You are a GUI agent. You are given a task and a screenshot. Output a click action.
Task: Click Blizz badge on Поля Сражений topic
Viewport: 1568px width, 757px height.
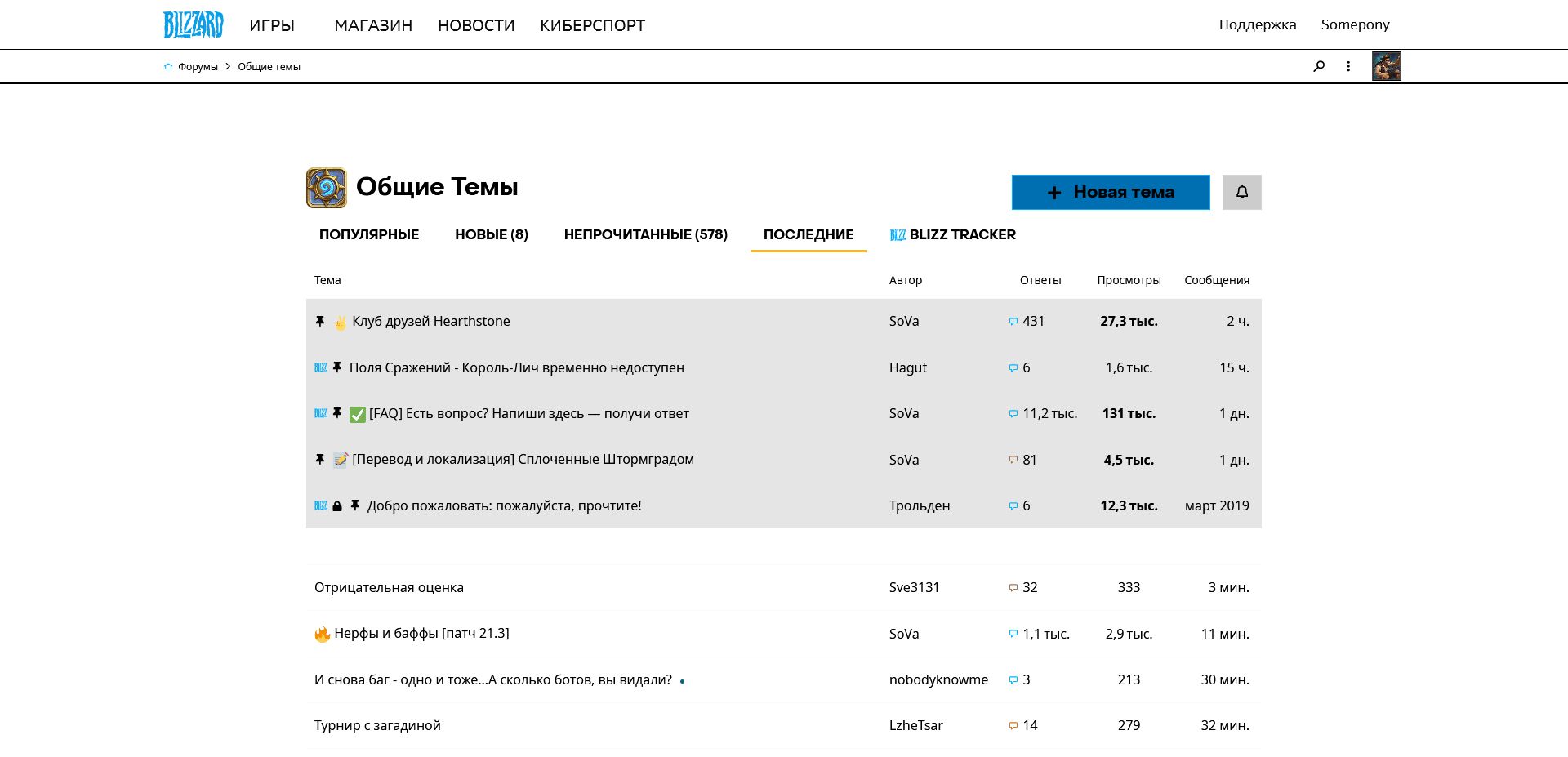click(321, 367)
